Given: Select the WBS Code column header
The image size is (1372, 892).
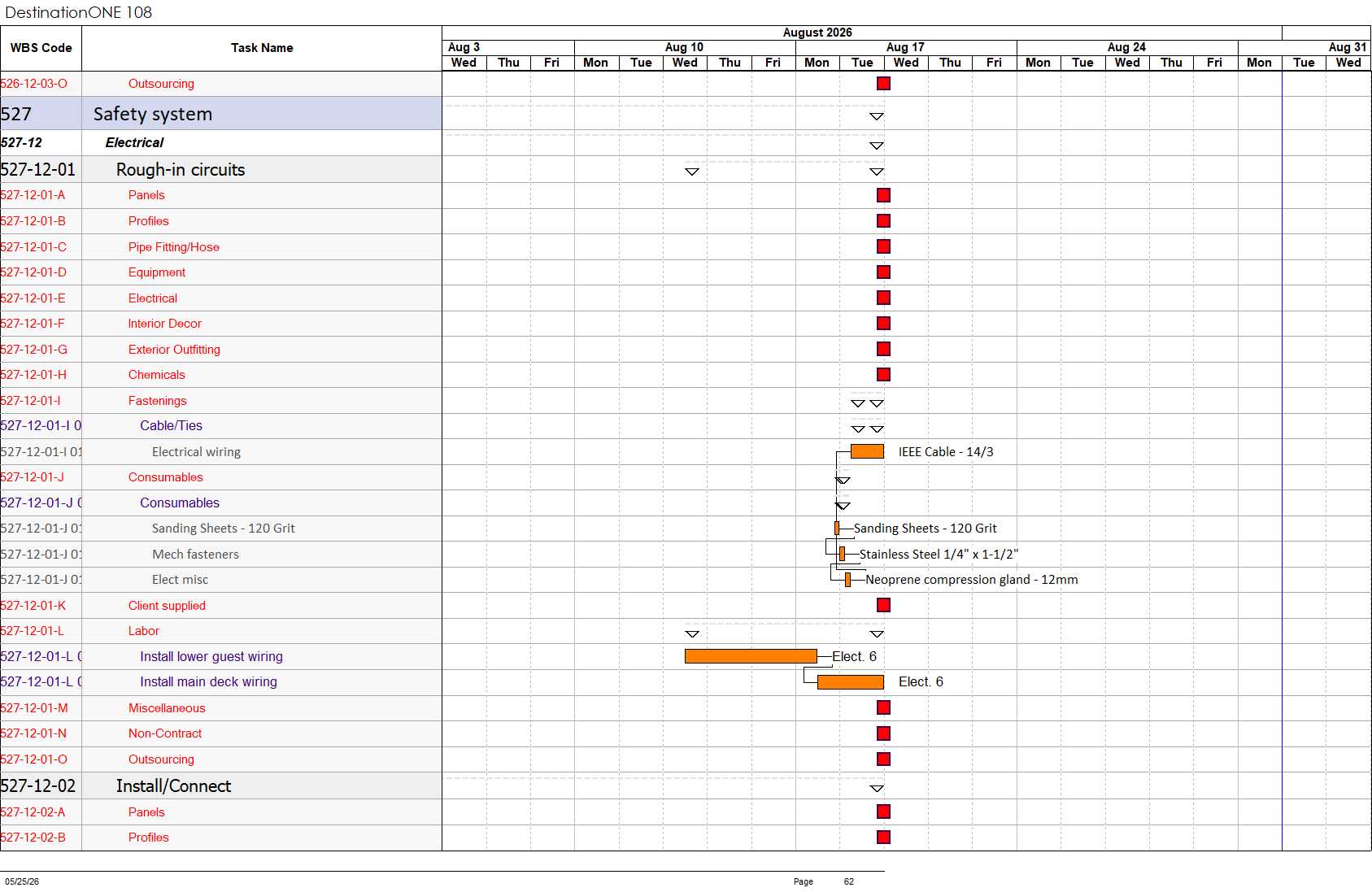Looking at the screenshot, I should [x=41, y=48].
